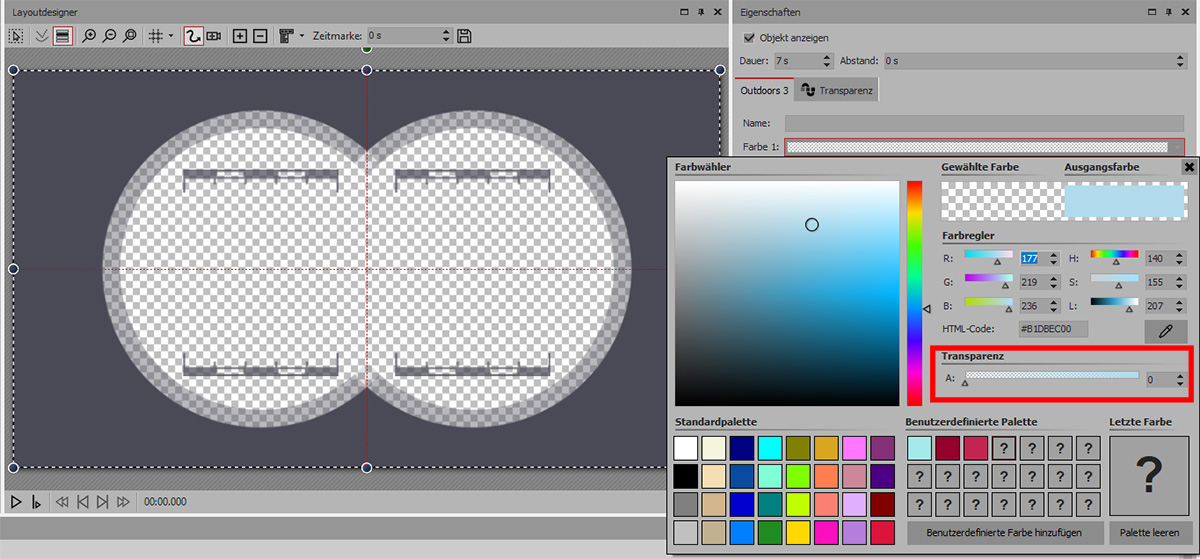Viewport: 1200px width, 559px height.
Task: Open the alignment tool dropdown arrow
Action: point(302,36)
